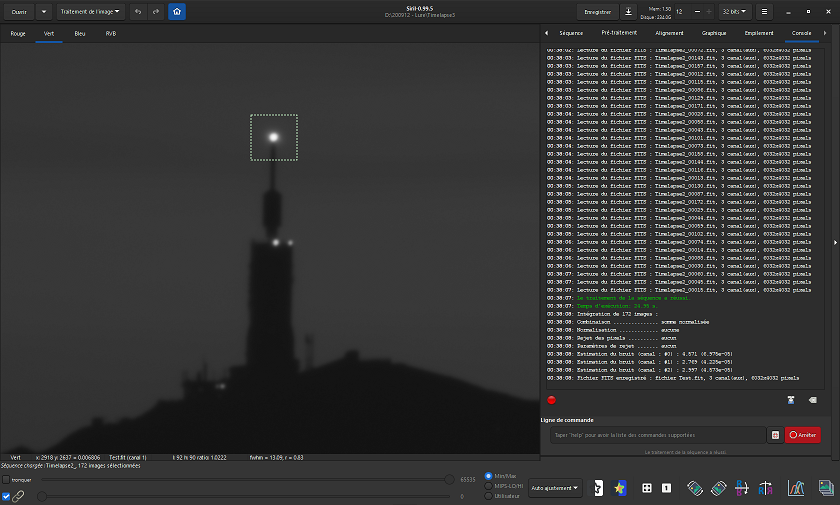Click the upper cut-off slider handle at 65535
This screenshot has width=840, height=505.
click(449, 480)
